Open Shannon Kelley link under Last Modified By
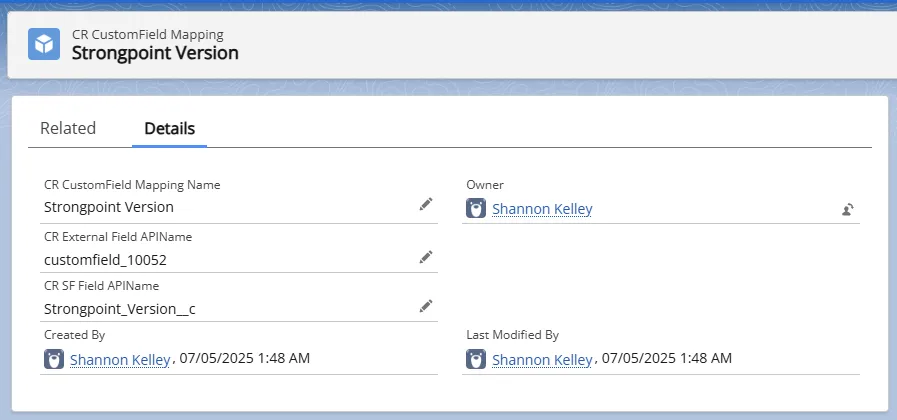 coord(542,360)
